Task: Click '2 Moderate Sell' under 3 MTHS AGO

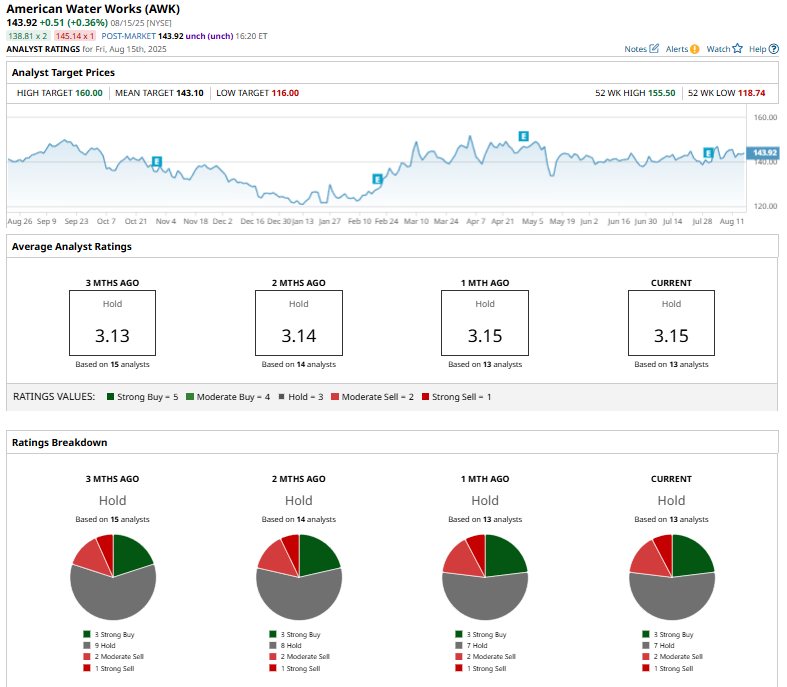Action: click(113, 656)
